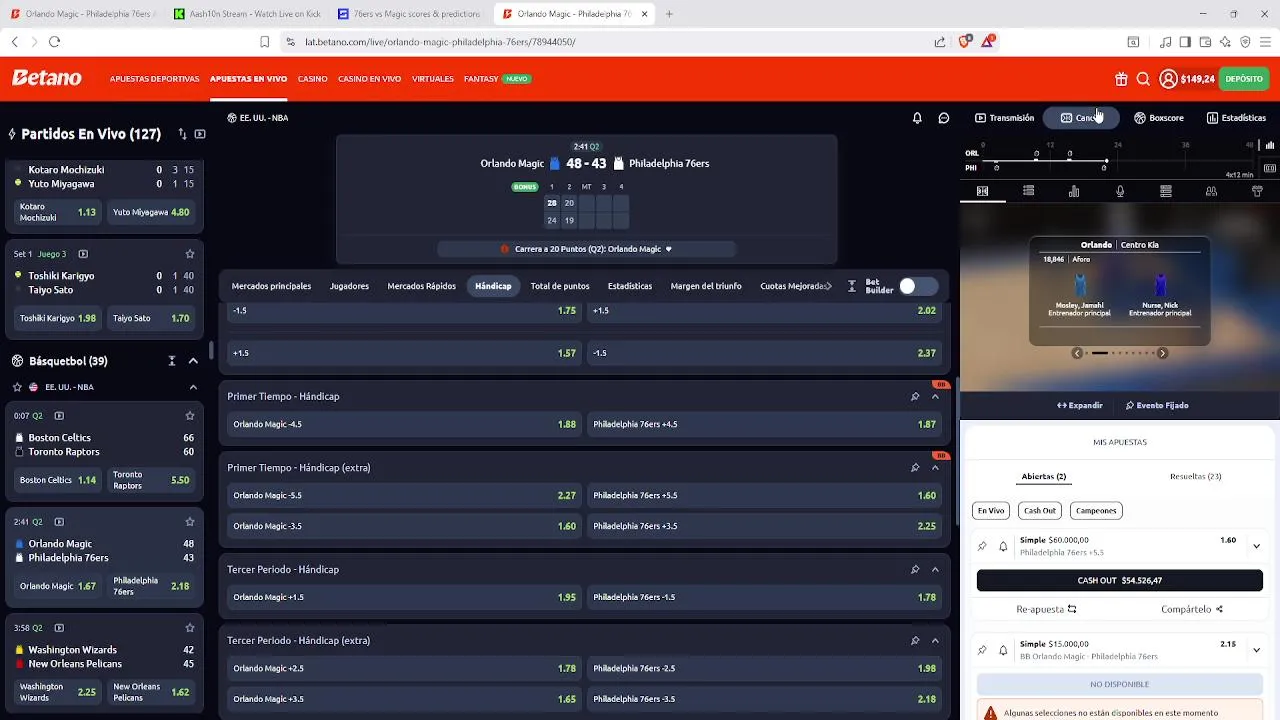This screenshot has height=720, width=1280.
Task: Open a new browser tab
Action: [669, 14]
